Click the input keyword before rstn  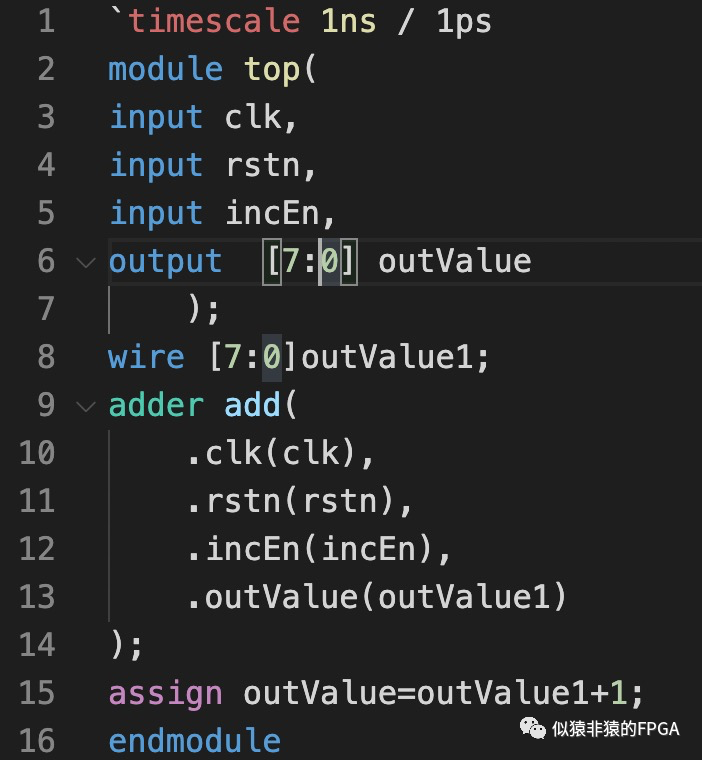coord(156,166)
